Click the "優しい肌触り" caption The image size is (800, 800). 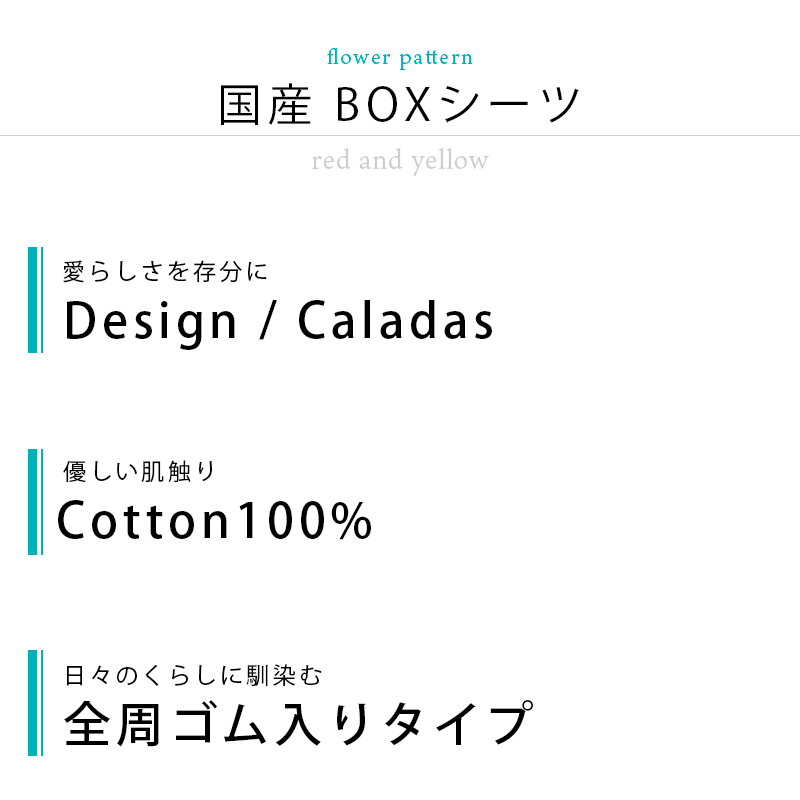(140, 471)
